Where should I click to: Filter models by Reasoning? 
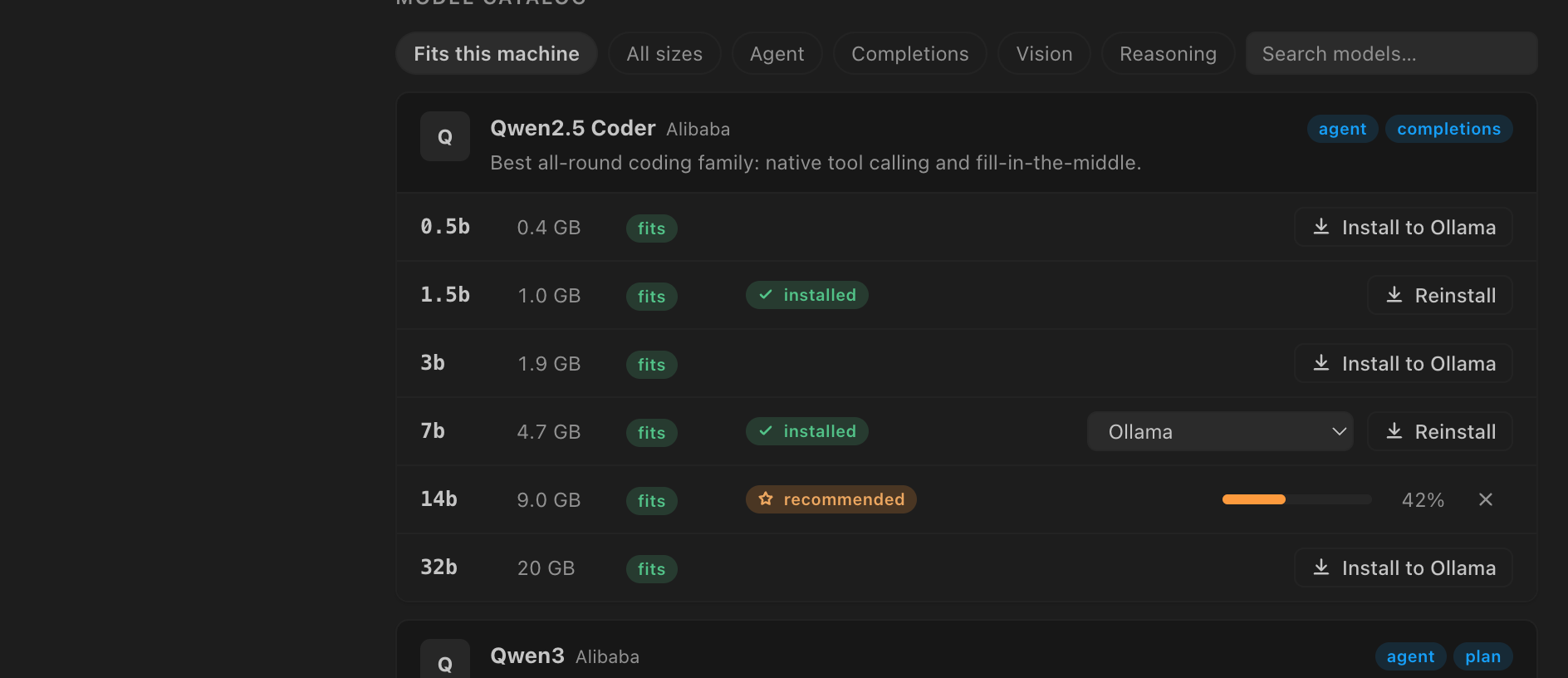pyautogui.click(x=1168, y=54)
